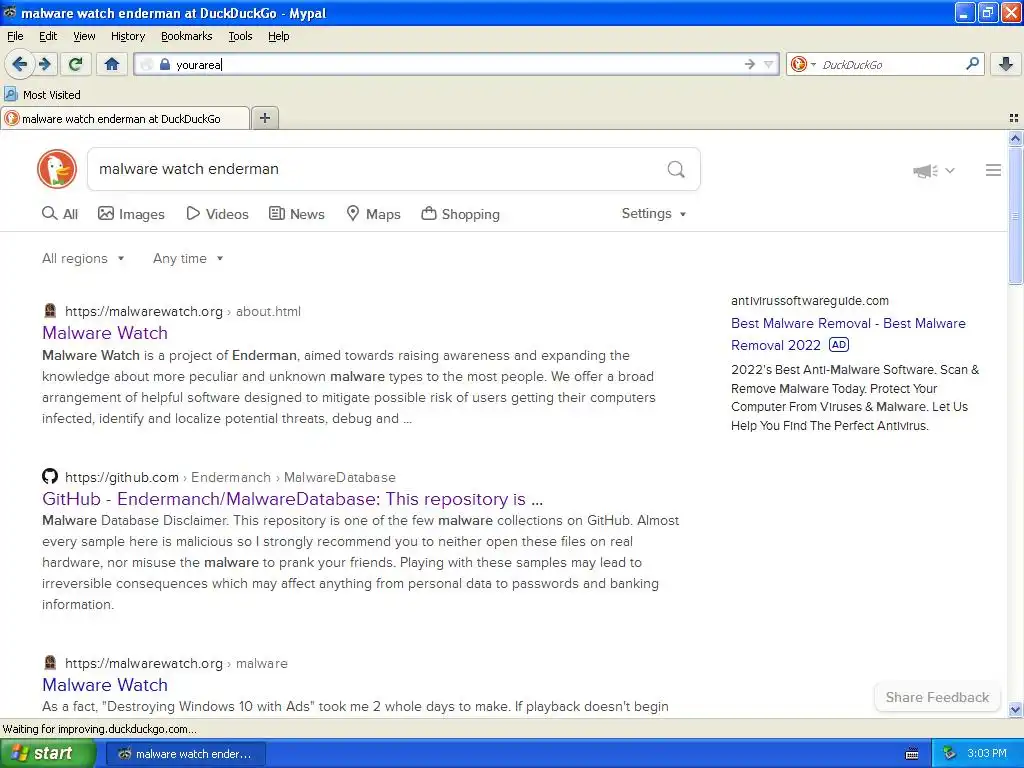Click the Share Feedback button
The height and width of the screenshot is (768, 1024).
[x=937, y=697]
